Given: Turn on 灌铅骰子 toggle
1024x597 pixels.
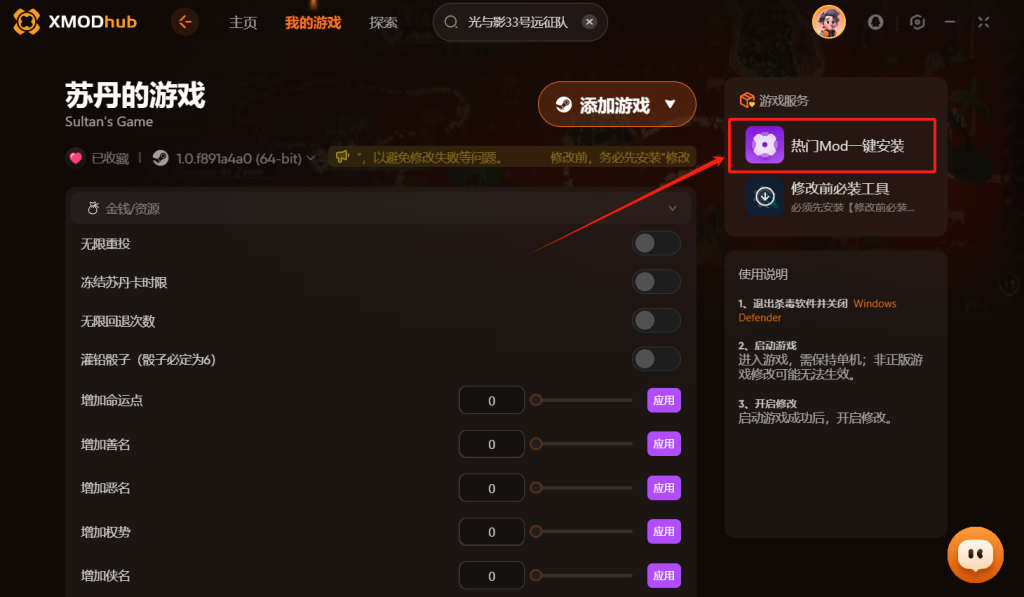Looking at the screenshot, I should (656, 359).
